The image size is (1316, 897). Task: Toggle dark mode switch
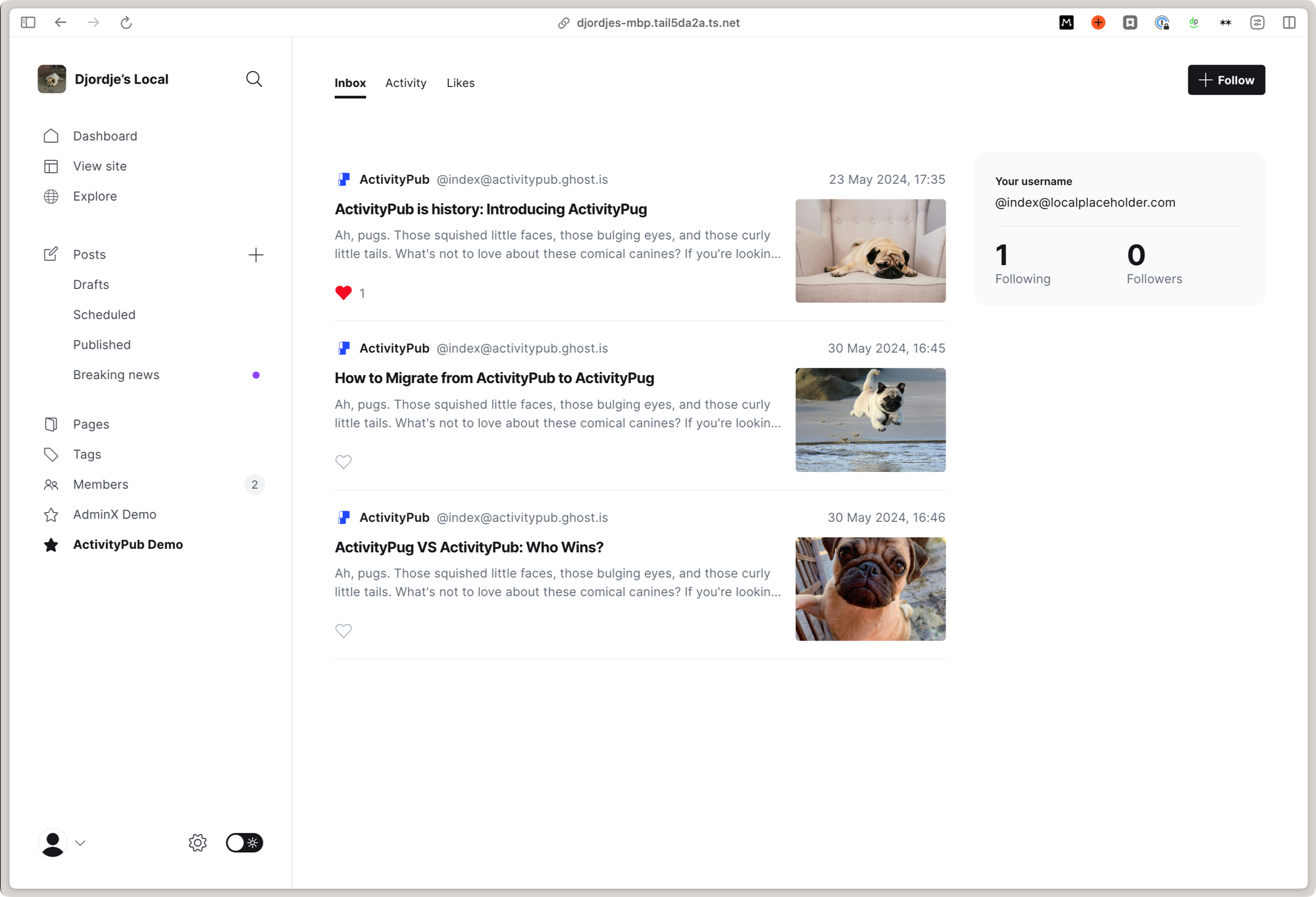(x=244, y=842)
